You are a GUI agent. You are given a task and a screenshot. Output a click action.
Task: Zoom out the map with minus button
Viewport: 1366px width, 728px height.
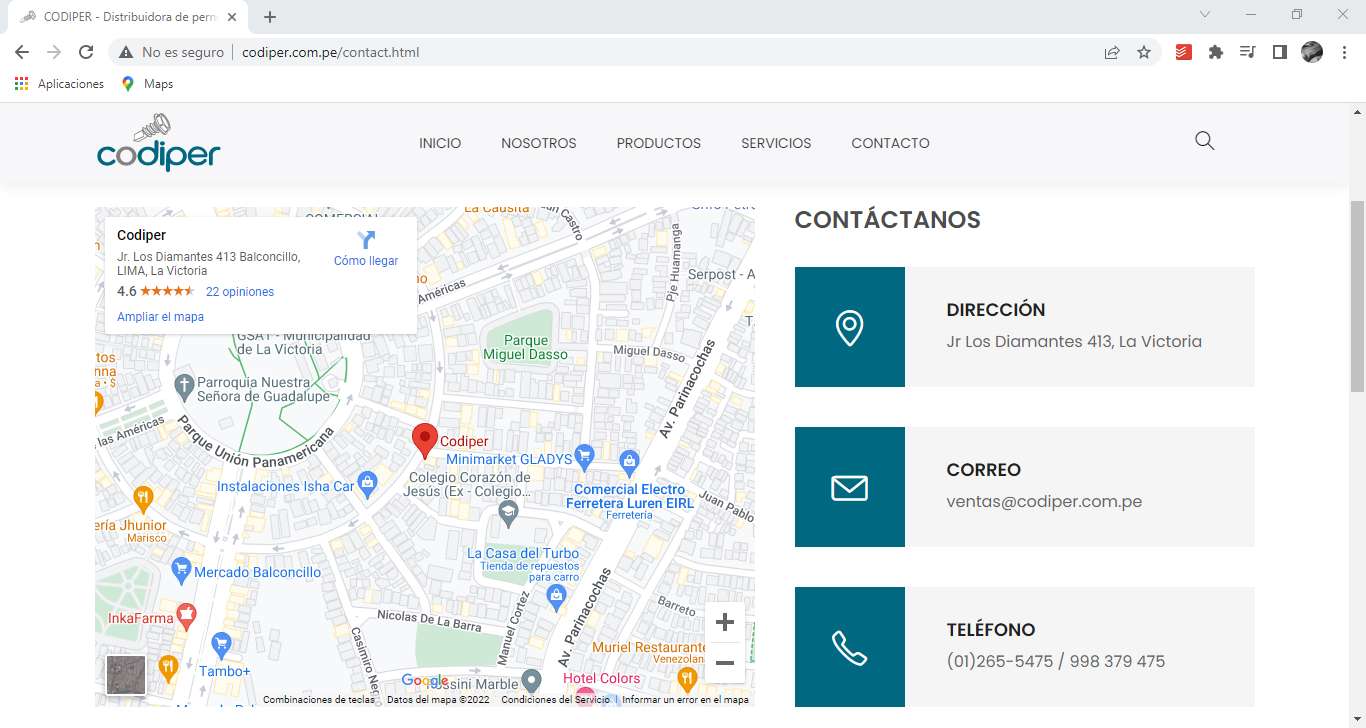[725, 663]
